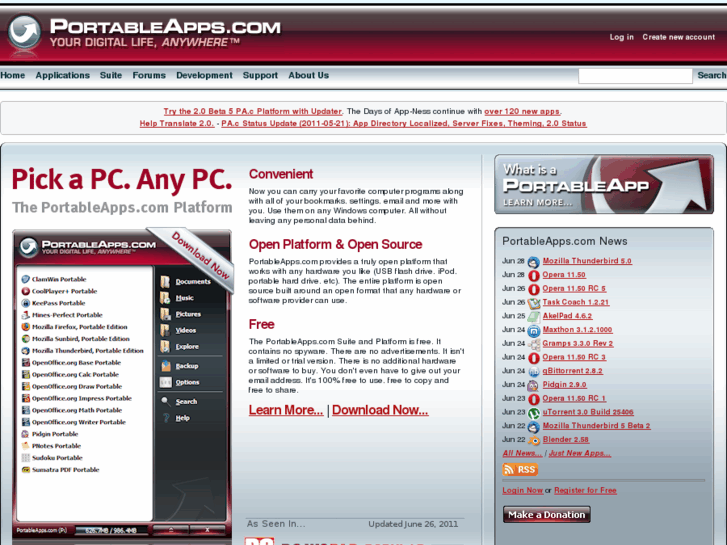Open the over 120 new apps link
Viewport: 727px width, 545px height.
pyautogui.click(x=522, y=111)
